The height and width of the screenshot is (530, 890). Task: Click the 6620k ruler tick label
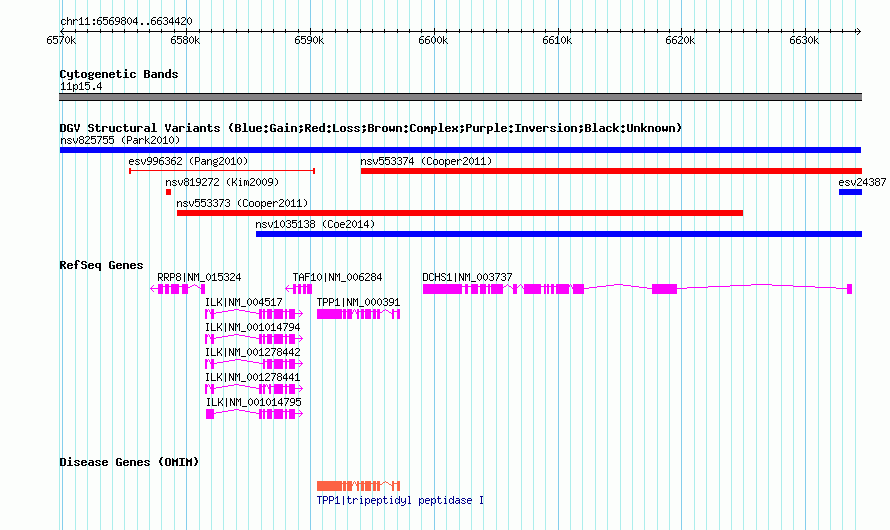(680, 40)
